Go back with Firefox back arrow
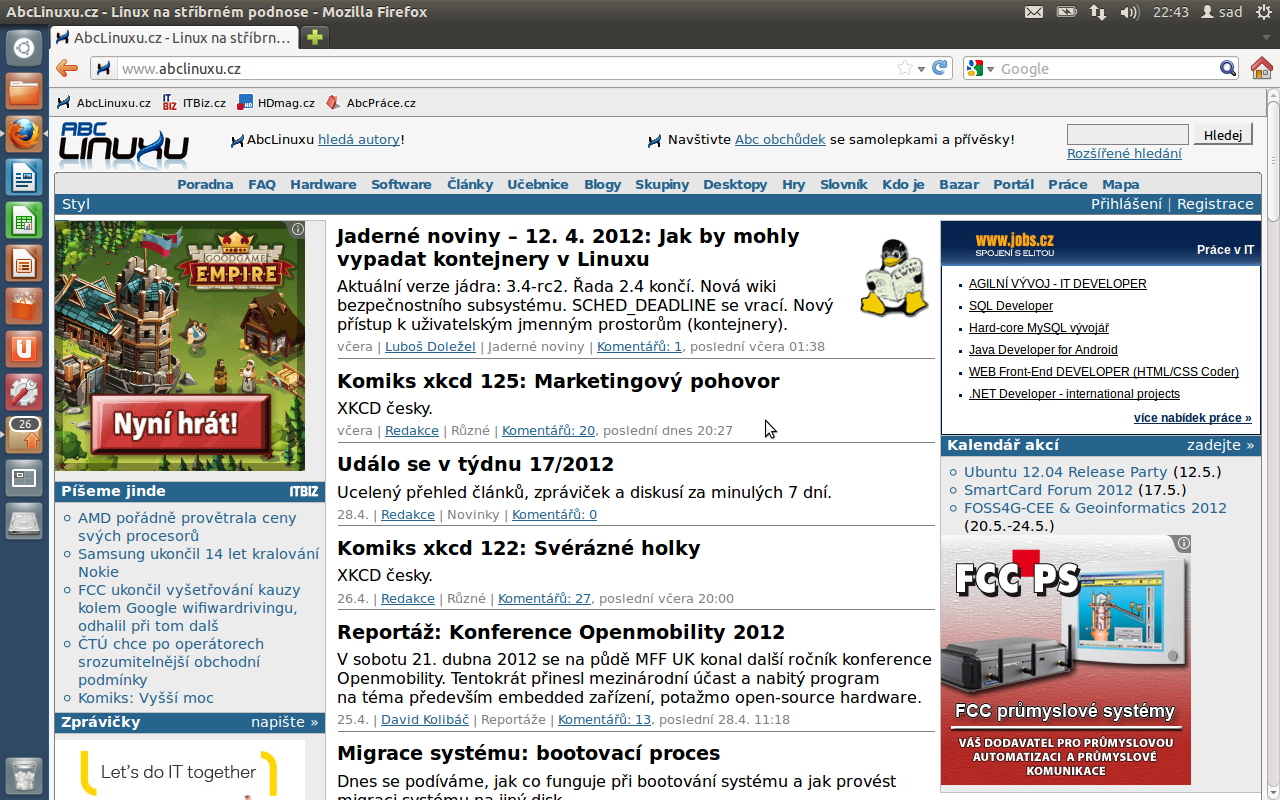Screen dimensions: 1280x800 pyautogui.click(x=67, y=68)
